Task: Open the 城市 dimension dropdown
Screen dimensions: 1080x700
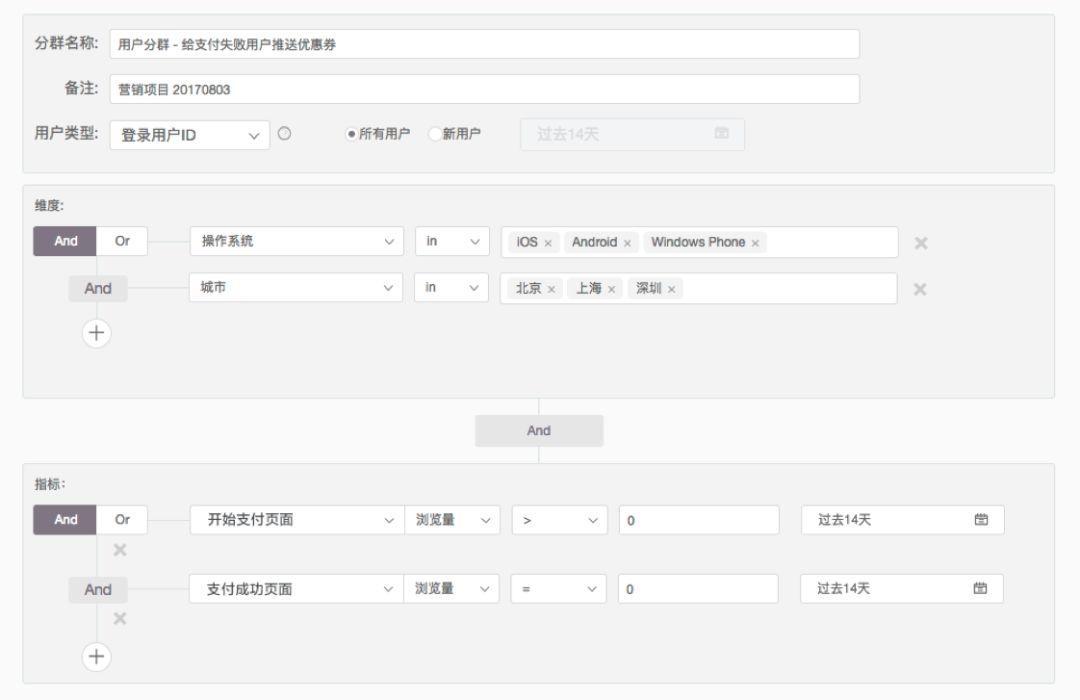Action: tap(296, 287)
